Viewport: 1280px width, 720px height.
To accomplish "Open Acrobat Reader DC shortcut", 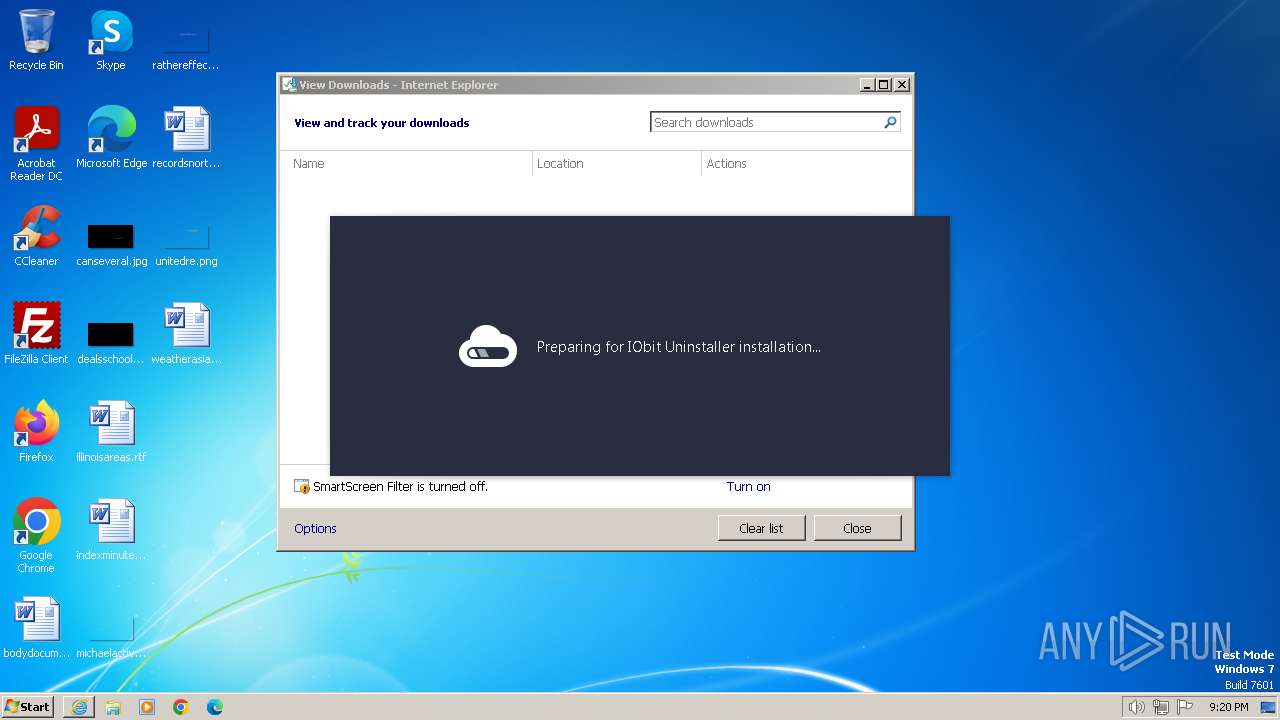I will [36, 144].
